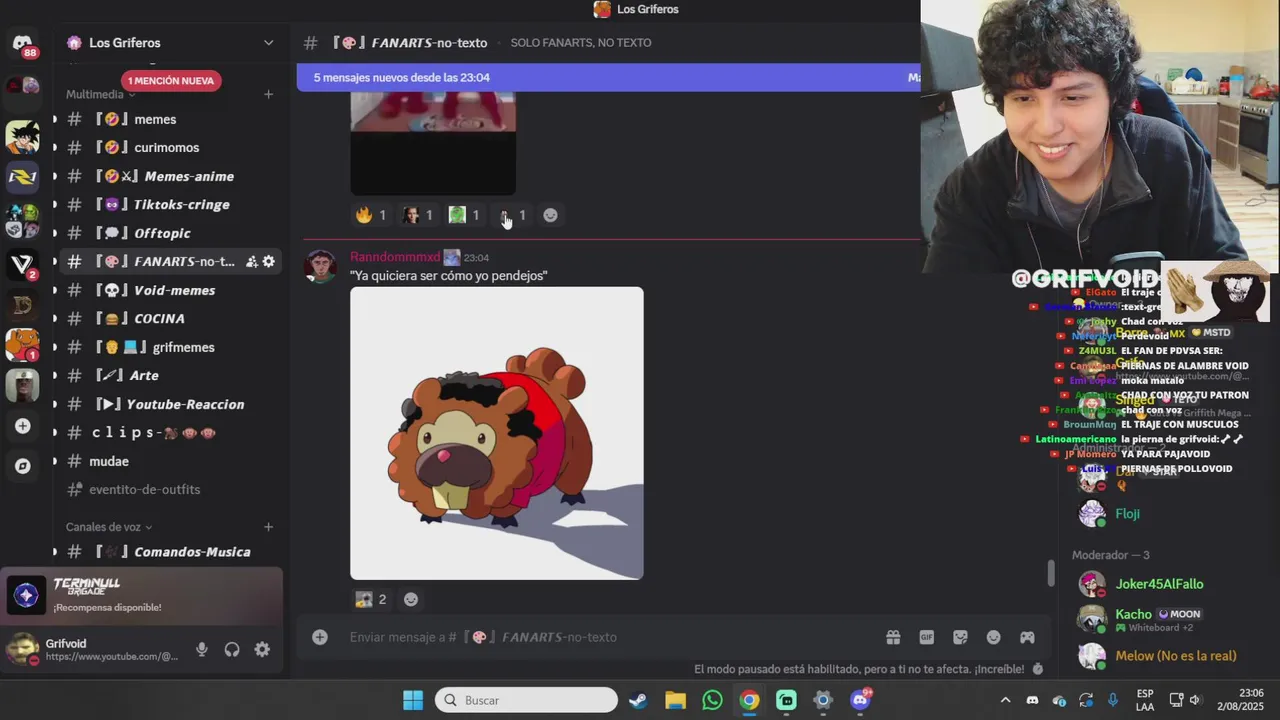Expand arrow beside Comandos-Musica channel
The height and width of the screenshot is (720, 1280).
[55, 552]
